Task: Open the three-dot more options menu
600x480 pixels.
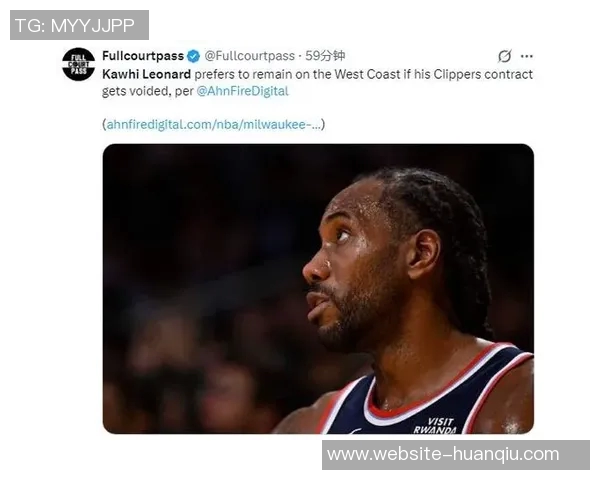Action: tap(527, 56)
